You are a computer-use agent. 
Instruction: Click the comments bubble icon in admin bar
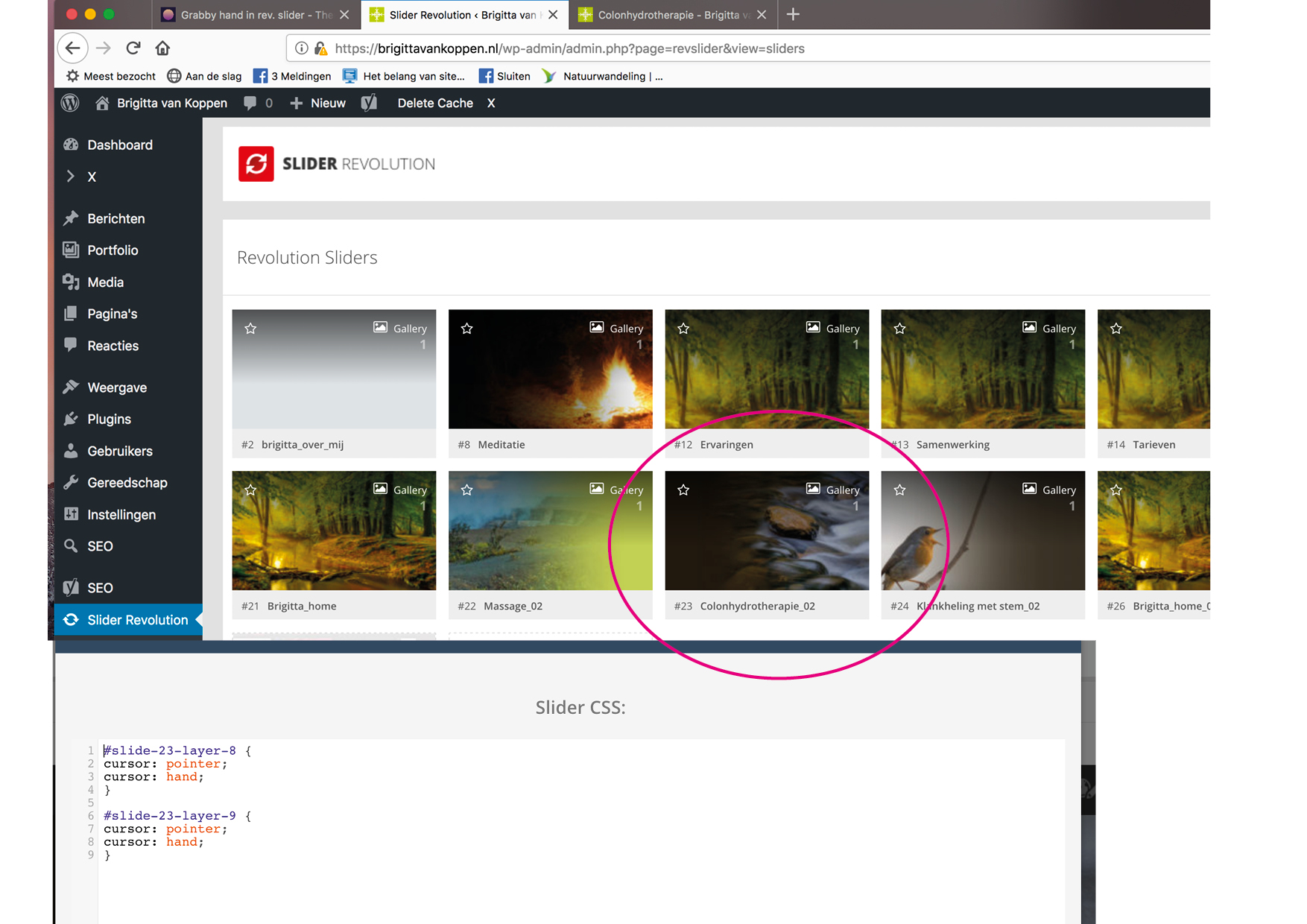(x=250, y=103)
